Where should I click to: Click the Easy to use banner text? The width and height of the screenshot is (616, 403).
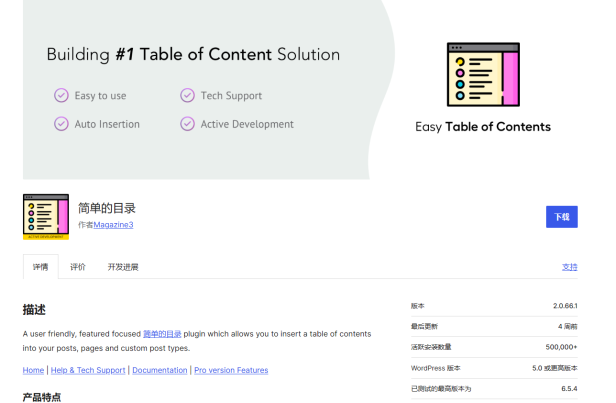click(101, 96)
